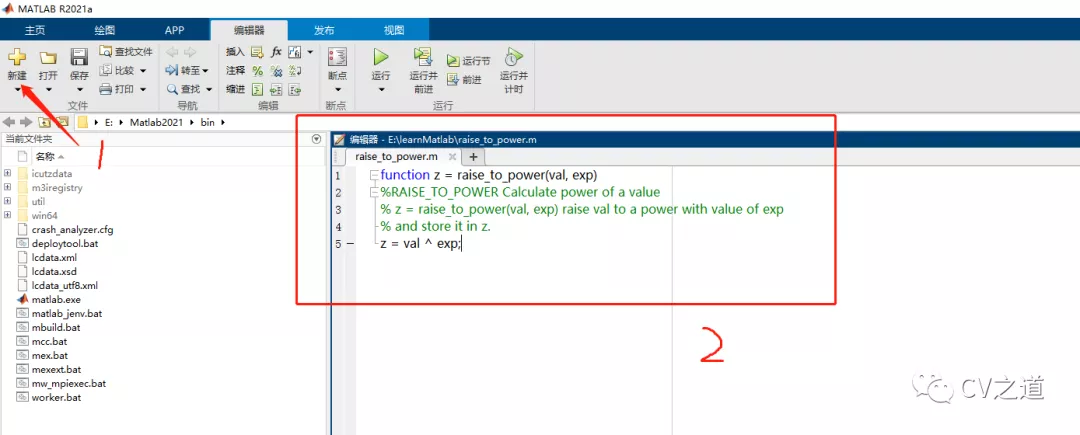Viewport: 1080px width, 435px height.
Task: Click the E: drive path segment
Action: click(x=109, y=122)
